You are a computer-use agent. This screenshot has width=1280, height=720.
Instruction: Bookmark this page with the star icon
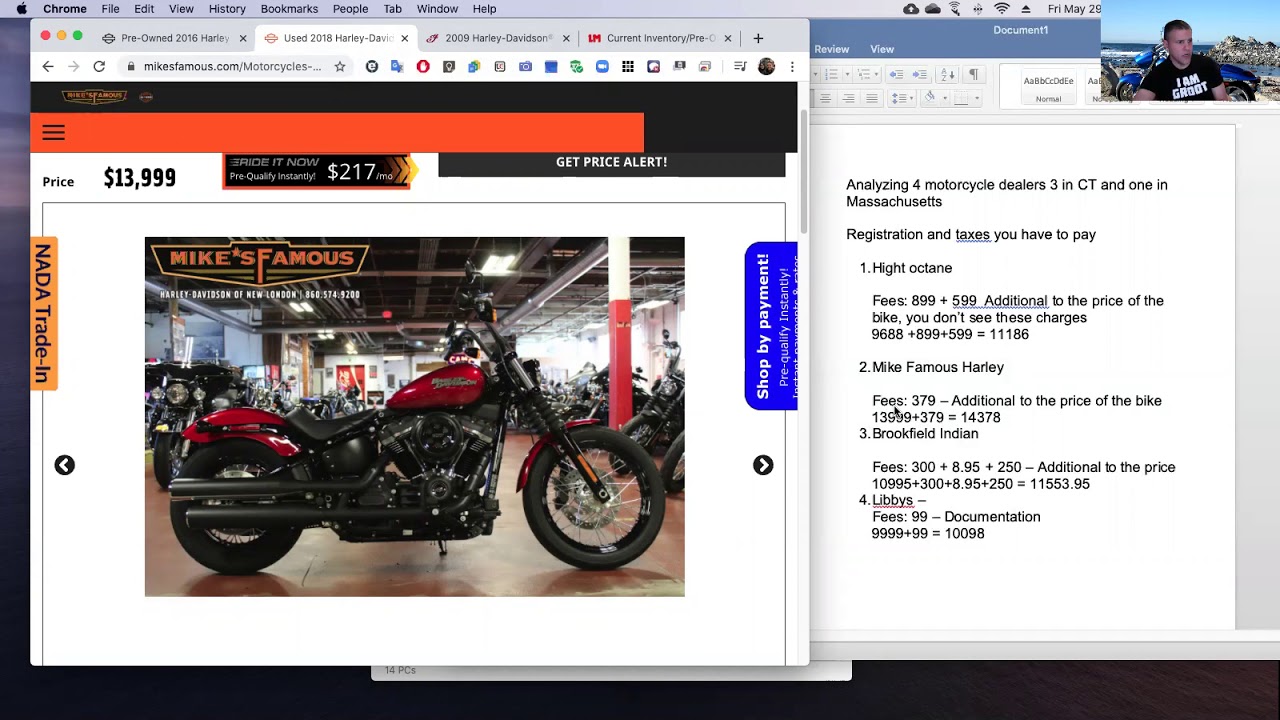tap(340, 66)
